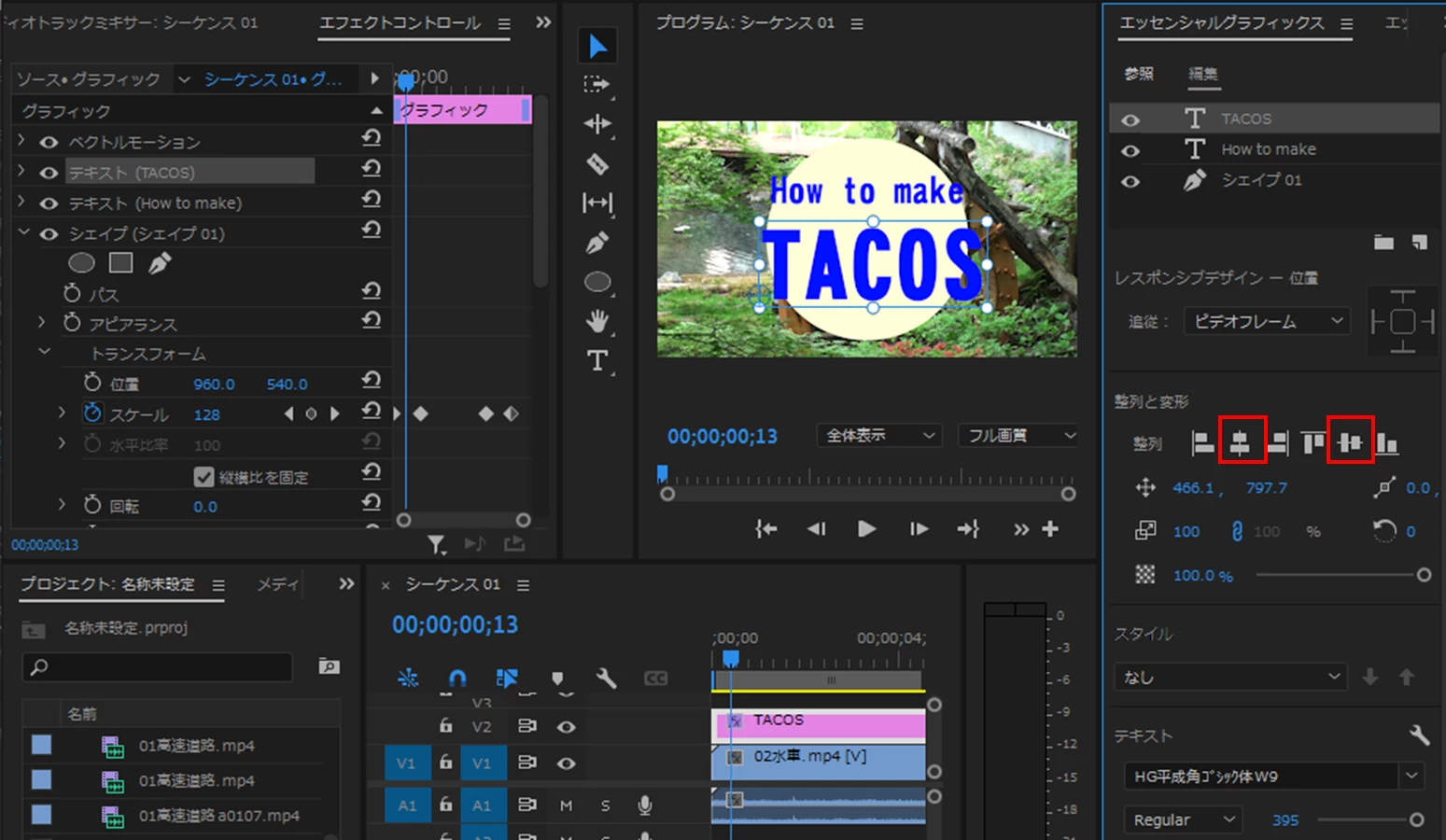Open the 追従 ビデオフレーム dropdown
This screenshot has height=840, width=1446.
(x=1268, y=321)
